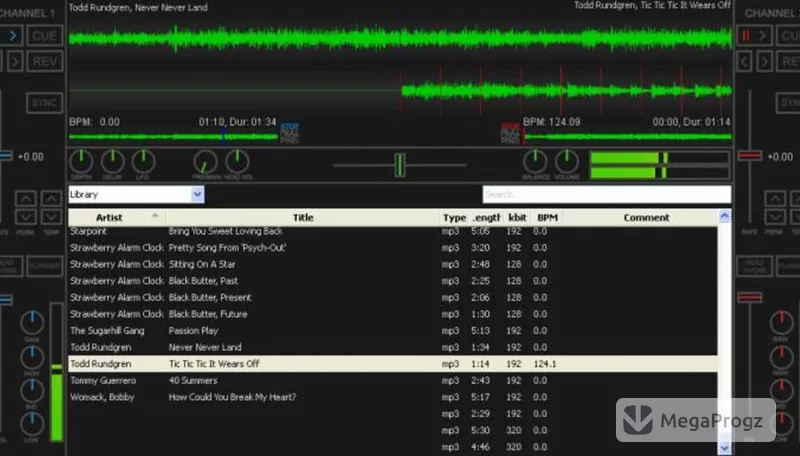Select 'Sitting On A Star' track

[x=393, y=264]
